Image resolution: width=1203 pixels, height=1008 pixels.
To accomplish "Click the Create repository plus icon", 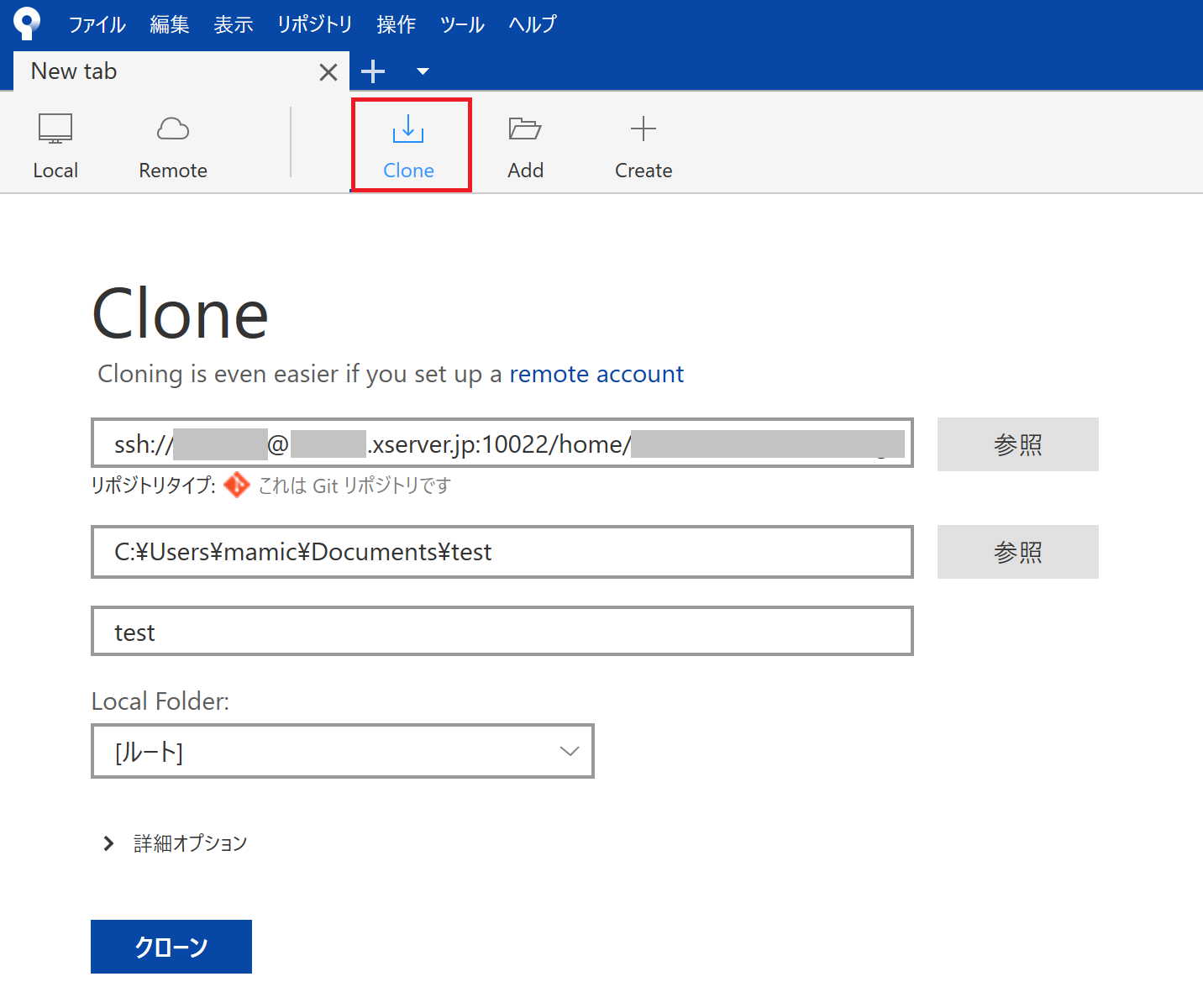I will (643, 129).
